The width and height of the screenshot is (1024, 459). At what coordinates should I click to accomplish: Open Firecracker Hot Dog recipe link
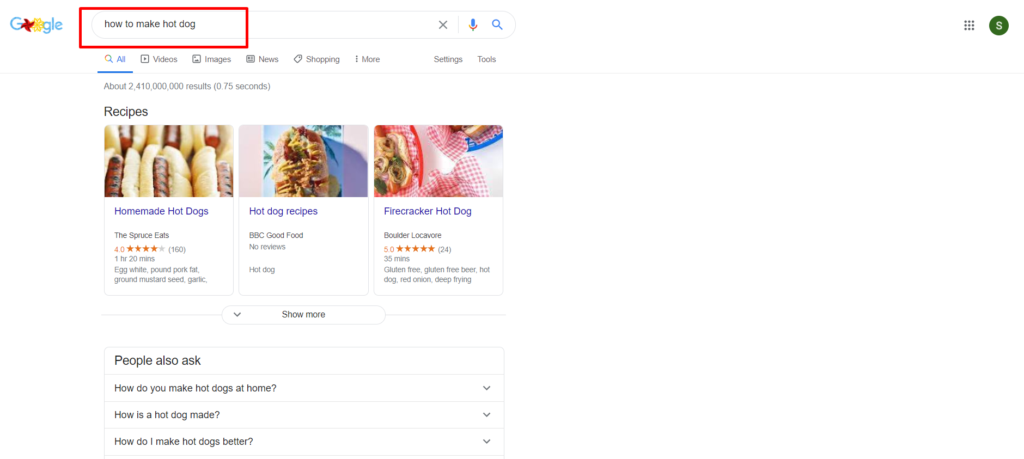pos(428,212)
